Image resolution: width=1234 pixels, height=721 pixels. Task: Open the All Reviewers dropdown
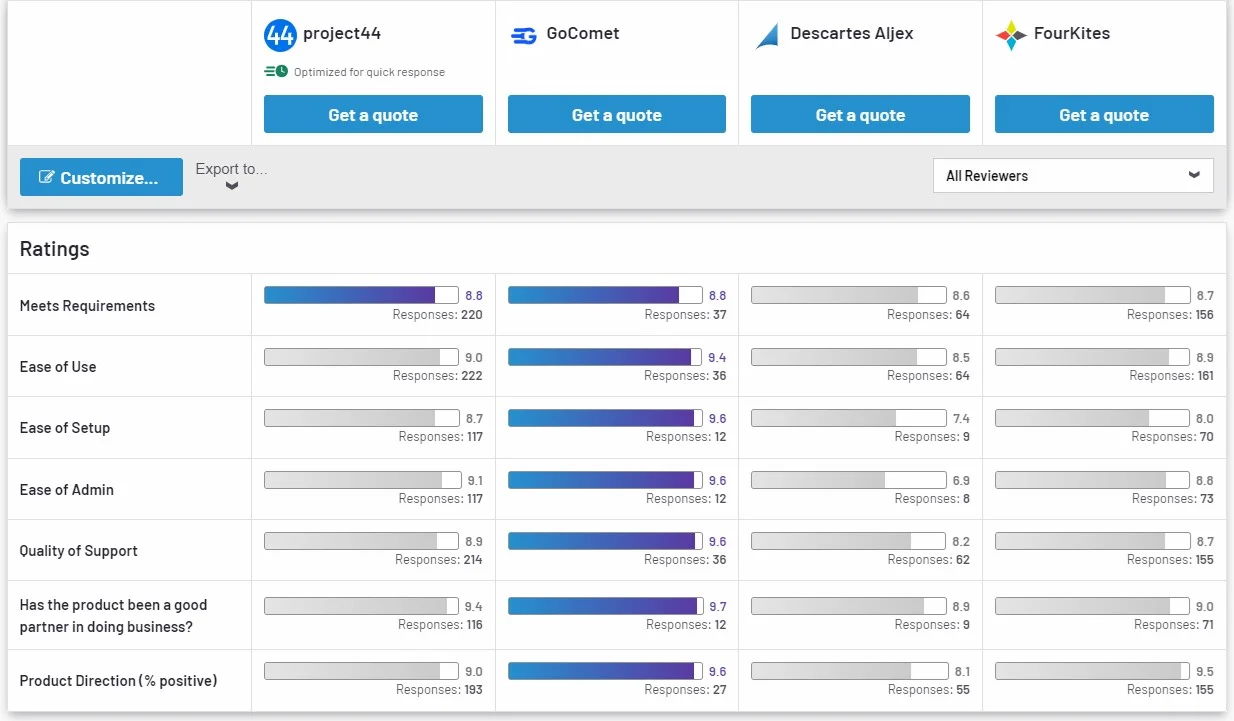(x=1072, y=175)
